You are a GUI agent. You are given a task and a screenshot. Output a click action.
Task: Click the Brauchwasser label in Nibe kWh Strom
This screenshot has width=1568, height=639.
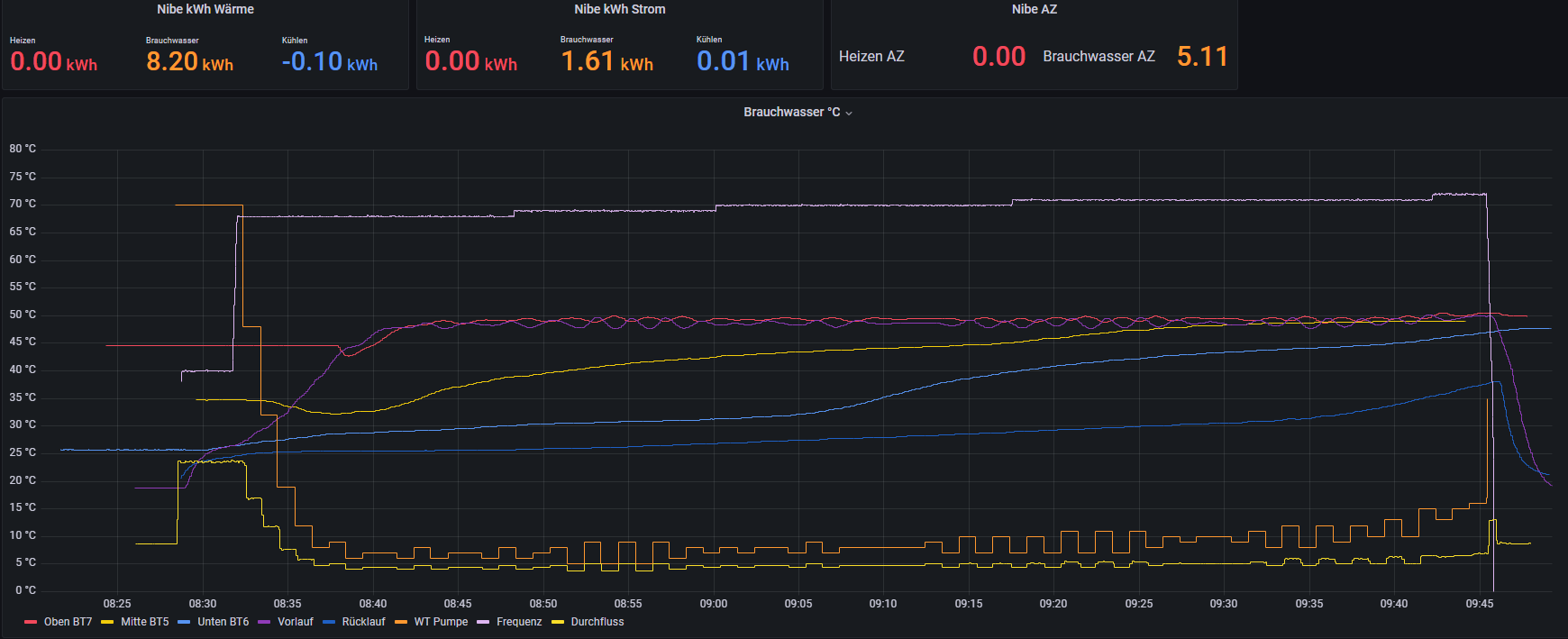tap(587, 40)
